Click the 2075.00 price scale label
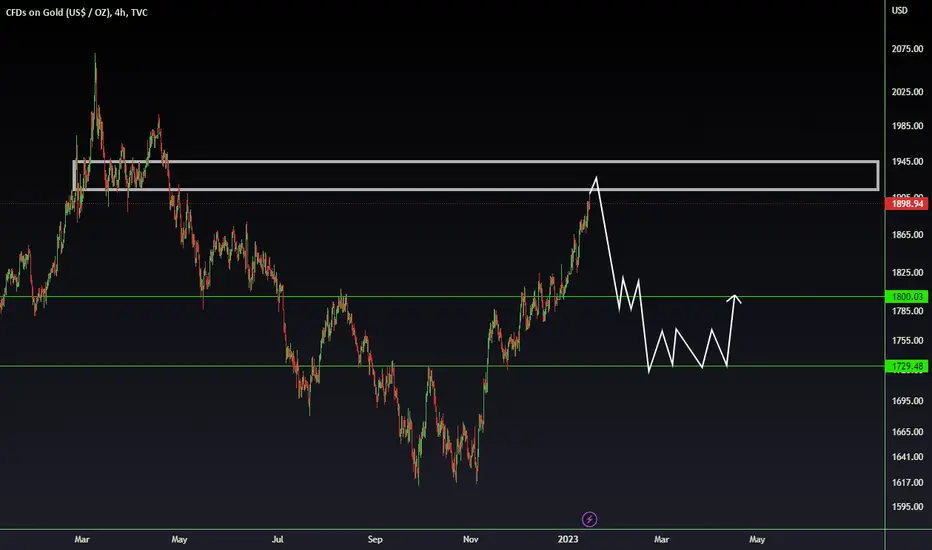Screen dimensions: 932x550 tap(907, 49)
